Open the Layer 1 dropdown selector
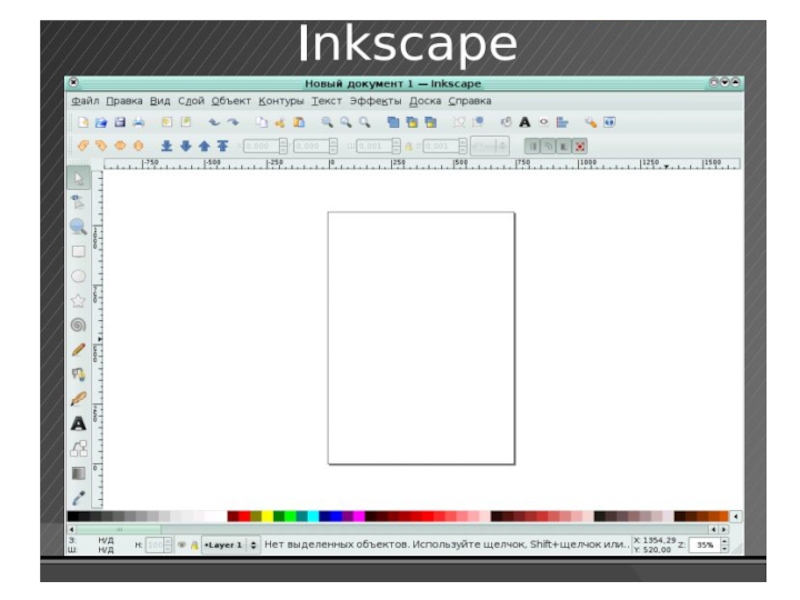Screen dimensions: 800x600 pyautogui.click(x=229, y=545)
